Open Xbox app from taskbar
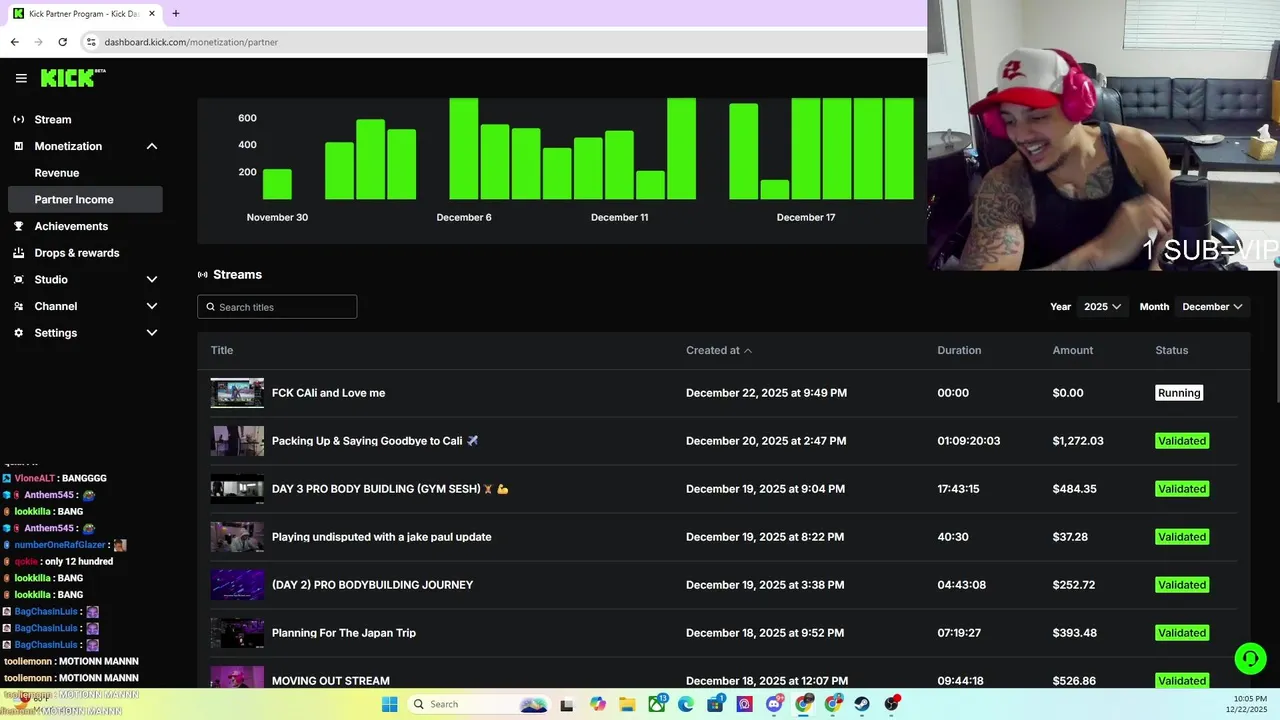 657,704
